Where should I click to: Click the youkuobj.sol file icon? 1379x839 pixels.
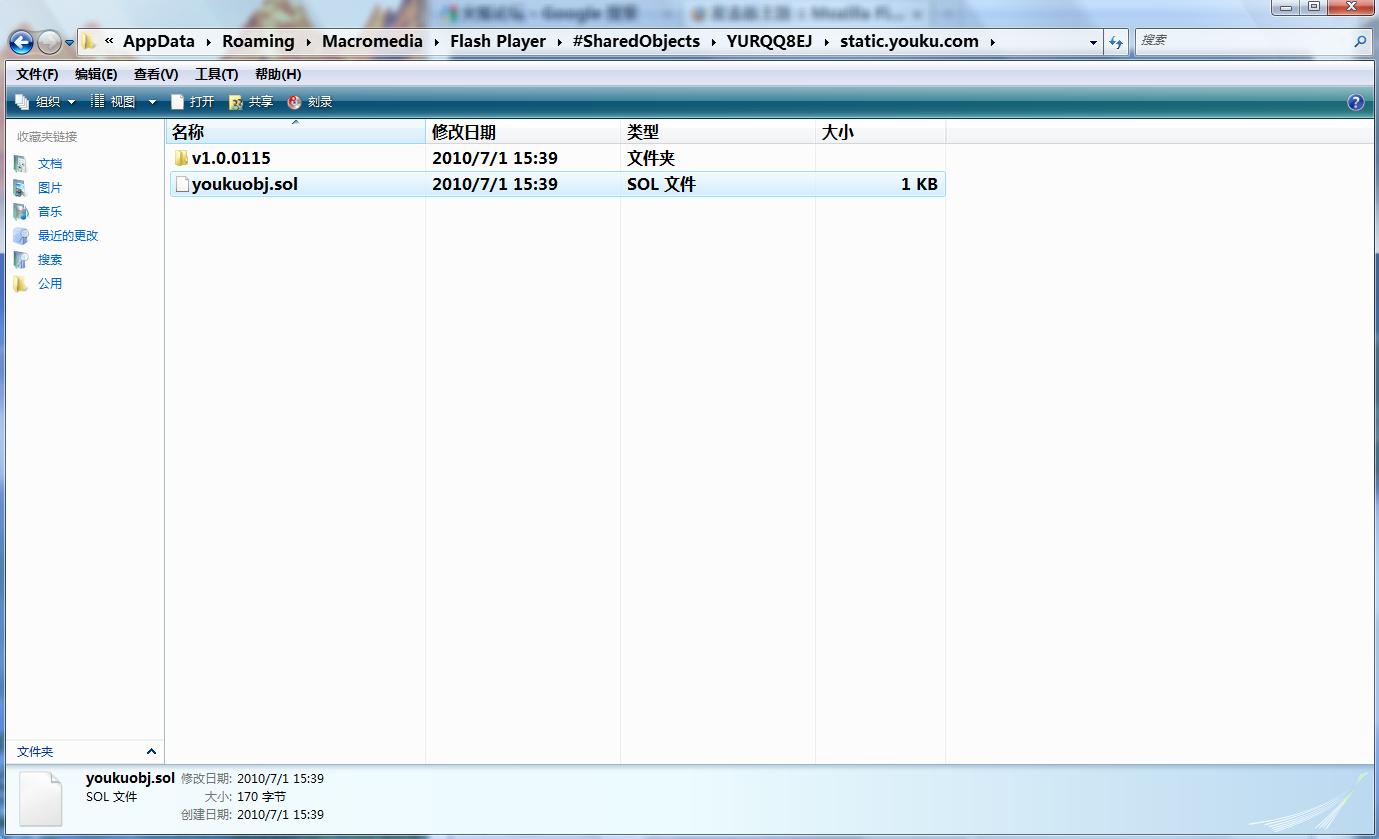click(182, 184)
